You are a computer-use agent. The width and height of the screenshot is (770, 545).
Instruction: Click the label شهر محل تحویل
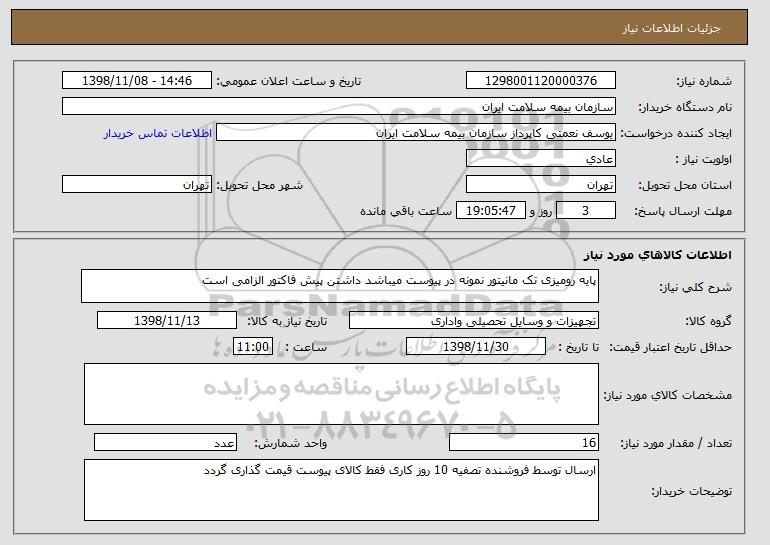[260, 186]
